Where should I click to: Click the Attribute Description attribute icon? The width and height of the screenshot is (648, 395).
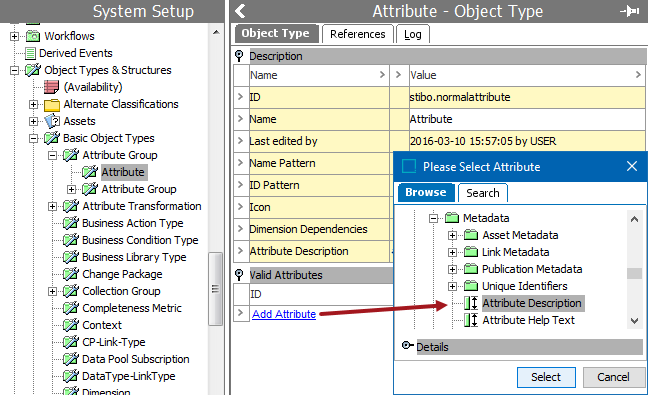click(471, 303)
